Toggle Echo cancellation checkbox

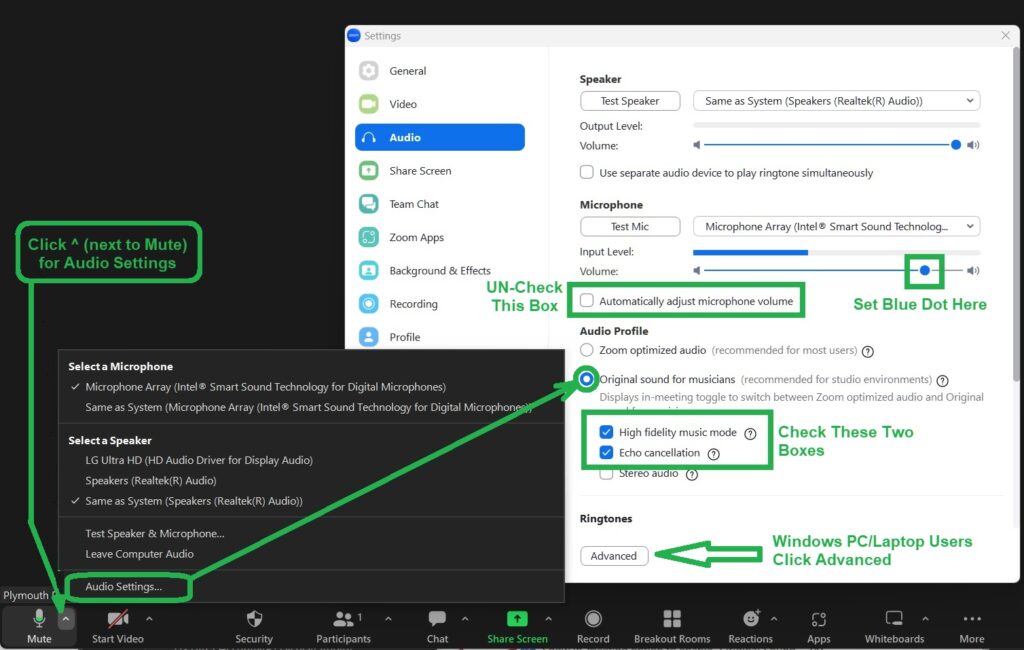[x=606, y=452]
